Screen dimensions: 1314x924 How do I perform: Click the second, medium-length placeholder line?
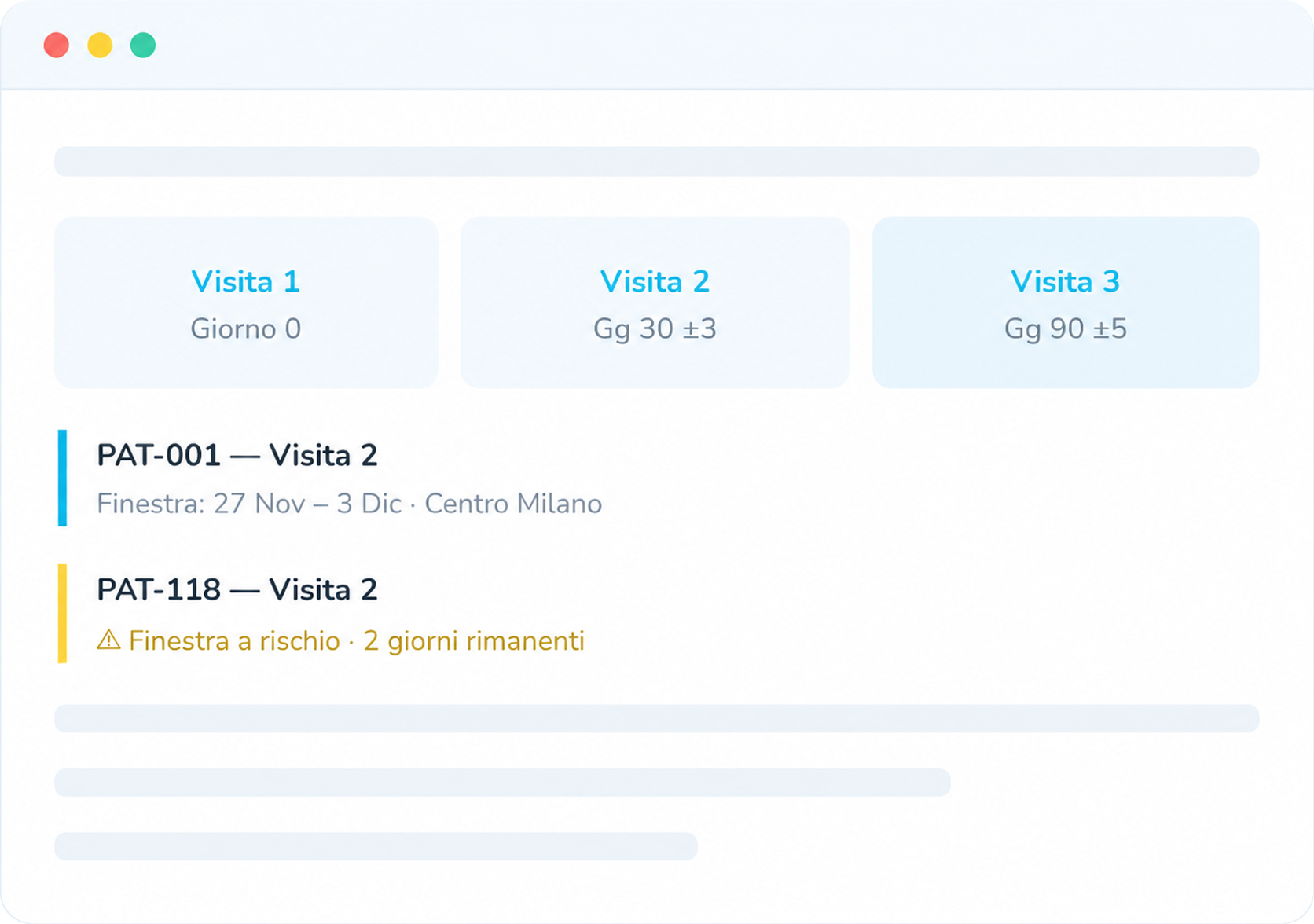502,782
